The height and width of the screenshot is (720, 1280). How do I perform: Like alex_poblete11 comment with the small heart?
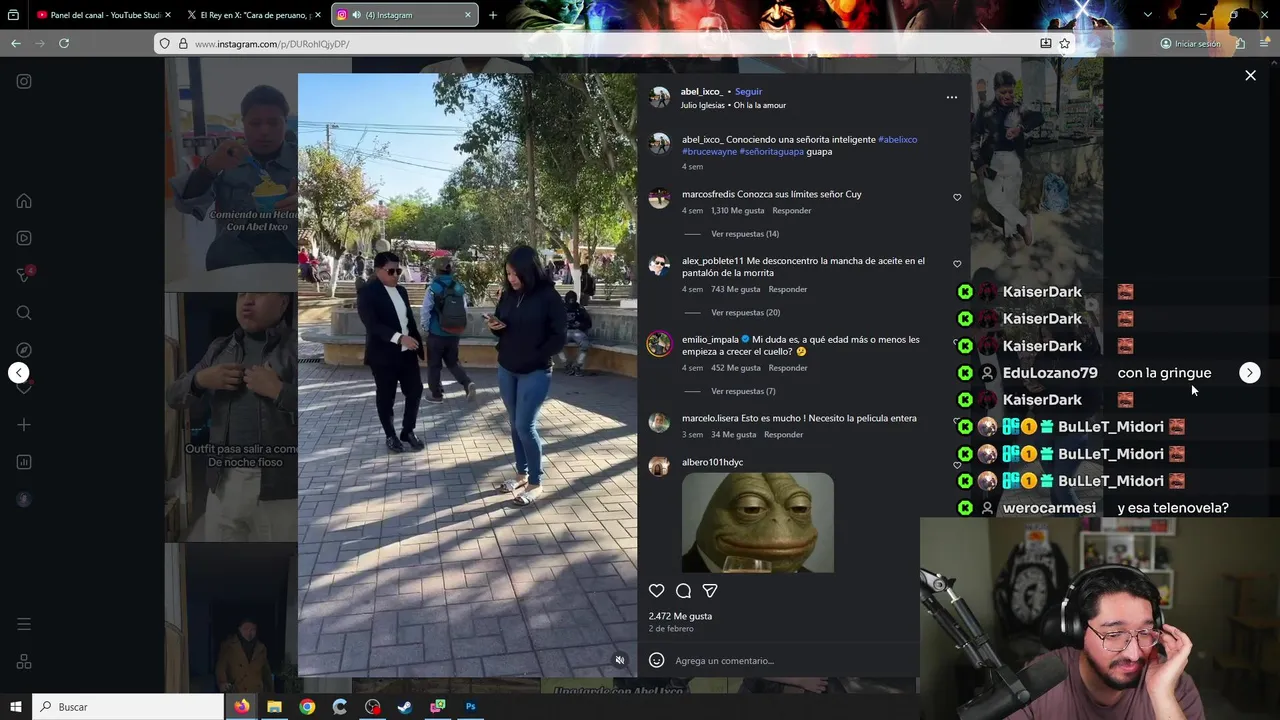957,264
